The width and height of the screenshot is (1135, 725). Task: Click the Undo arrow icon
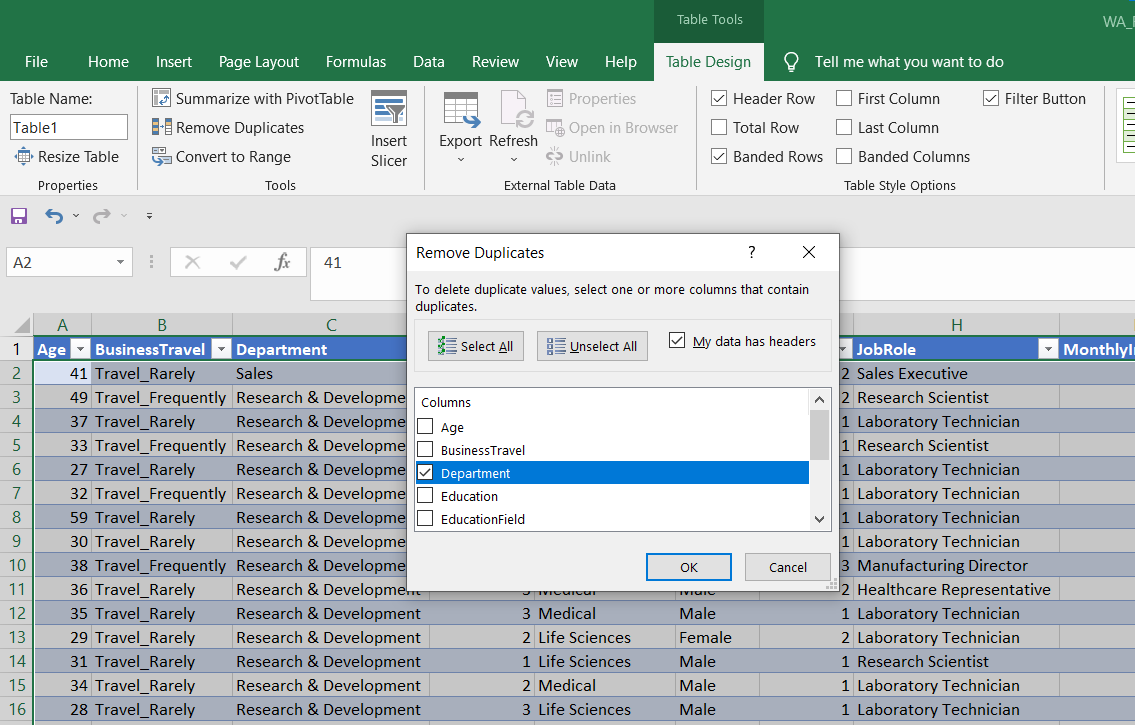(53, 216)
